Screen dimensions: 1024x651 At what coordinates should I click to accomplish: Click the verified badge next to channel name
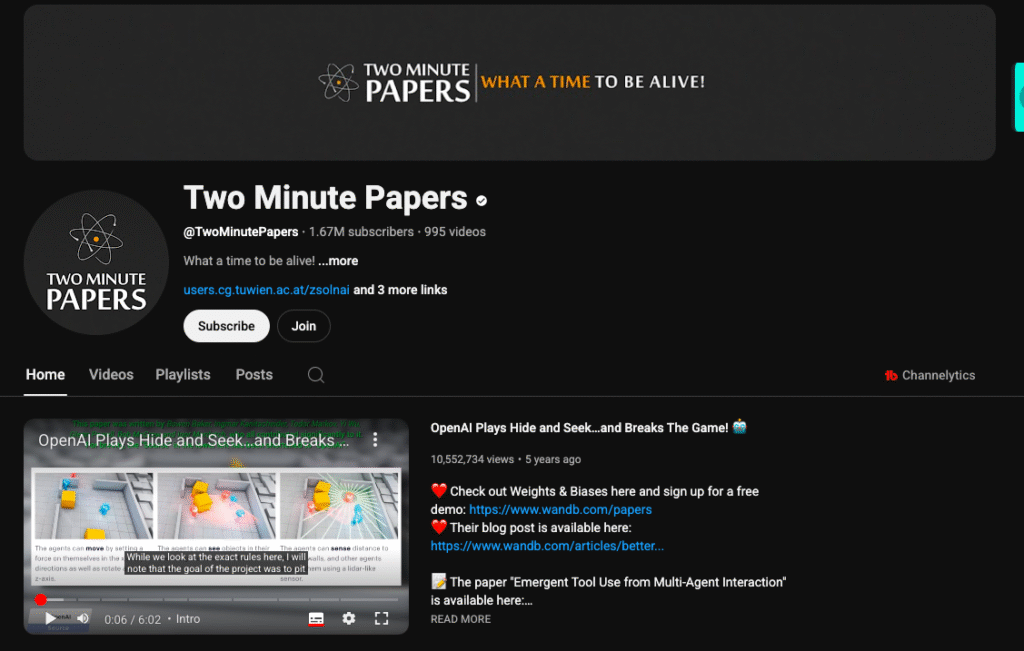[481, 200]
